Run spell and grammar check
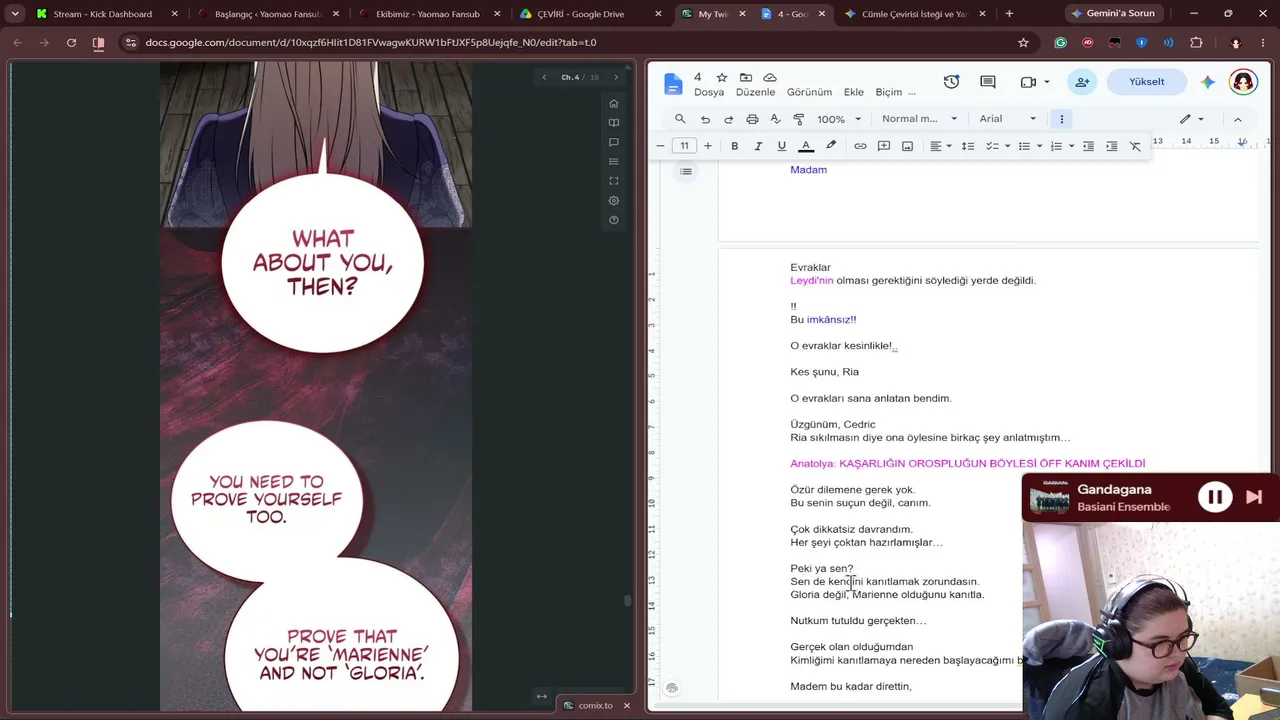 pyautogui.click(x=775, y=119)
